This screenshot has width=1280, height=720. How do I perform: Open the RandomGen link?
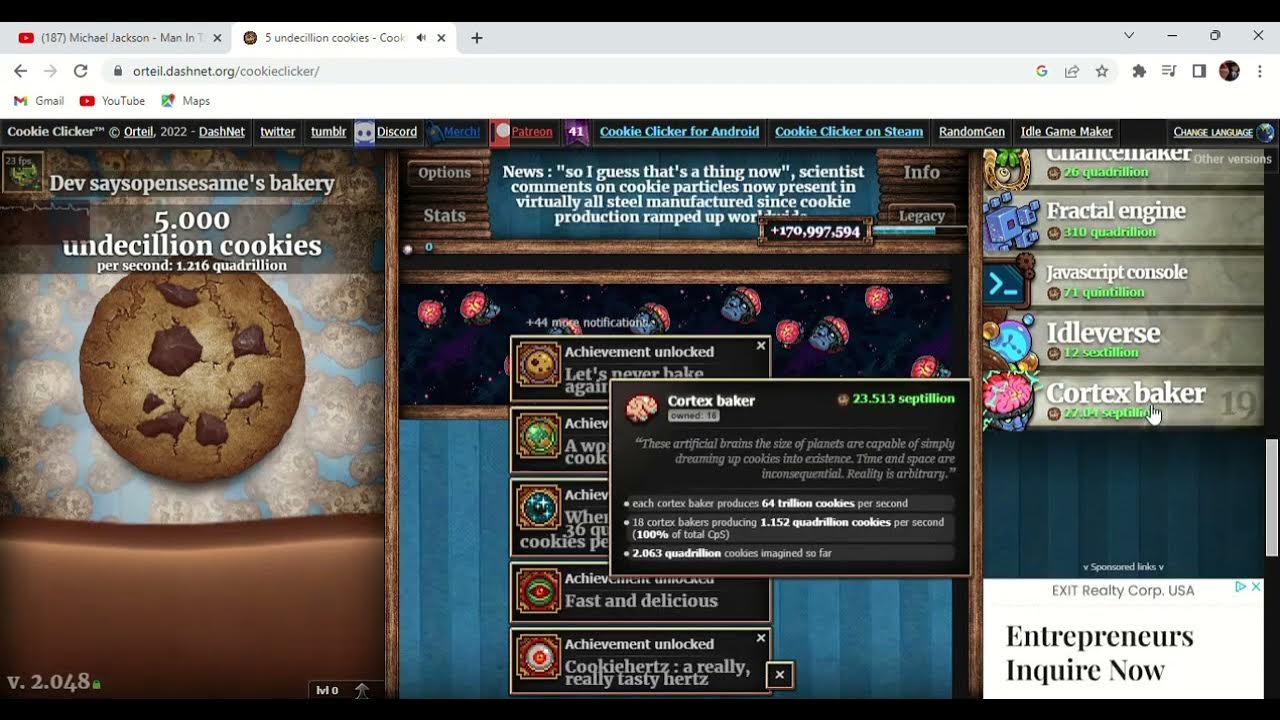pos(972,132)
